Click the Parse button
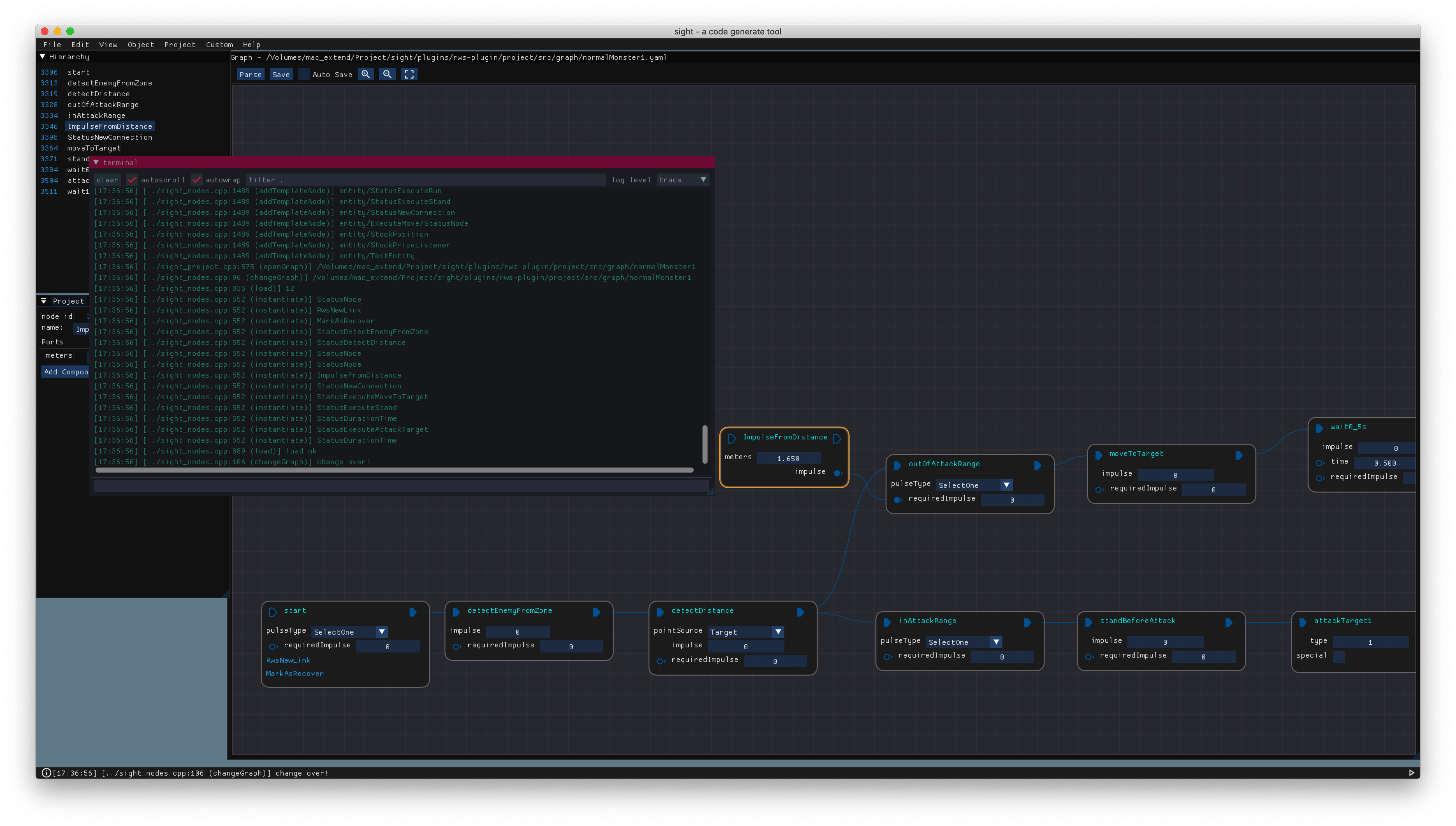The image size is (1456, 826). 251,74
